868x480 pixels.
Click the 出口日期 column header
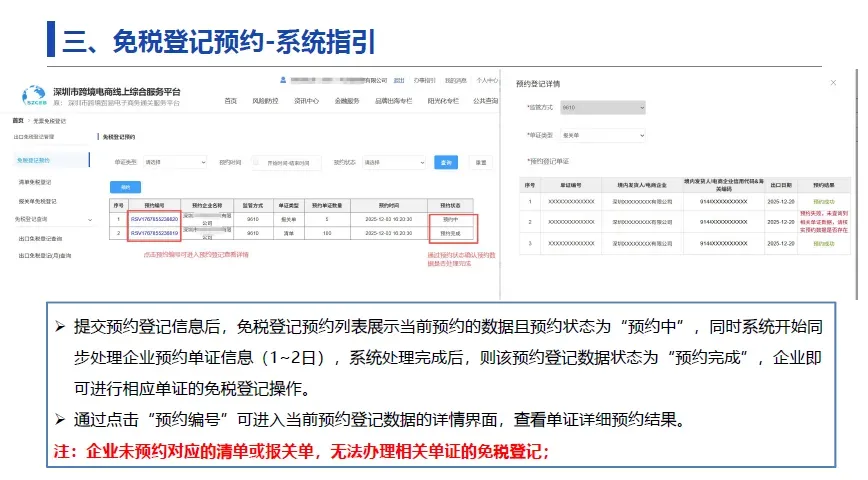click(x=781, y=185)
